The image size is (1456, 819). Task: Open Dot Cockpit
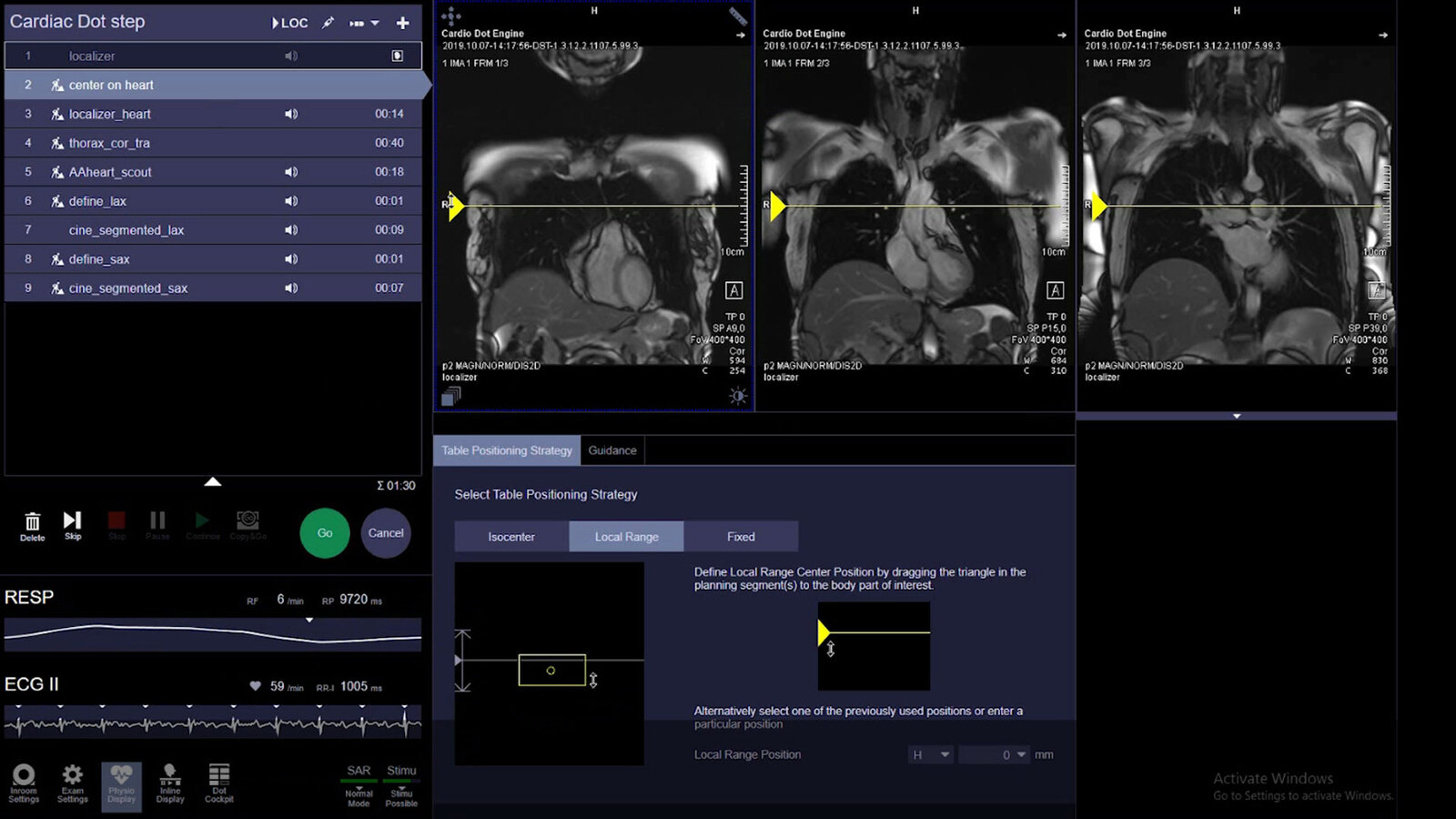click(x=219, y=784)
